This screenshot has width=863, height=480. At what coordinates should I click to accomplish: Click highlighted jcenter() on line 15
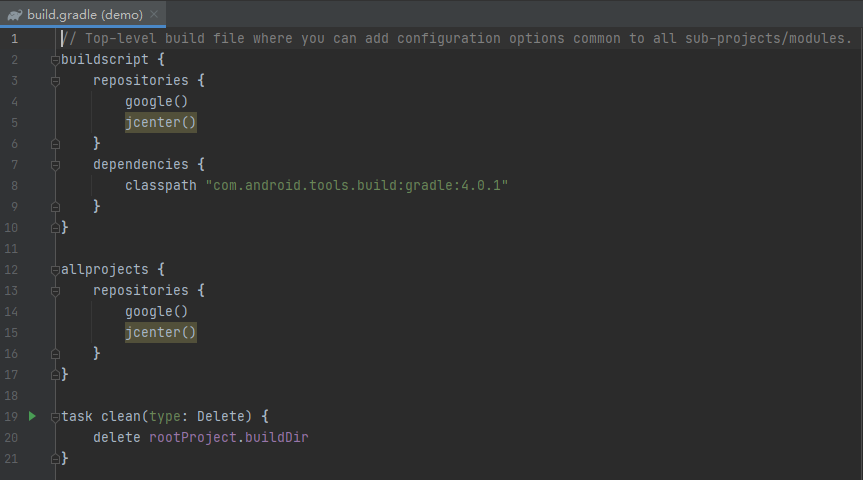click(160, 332)
